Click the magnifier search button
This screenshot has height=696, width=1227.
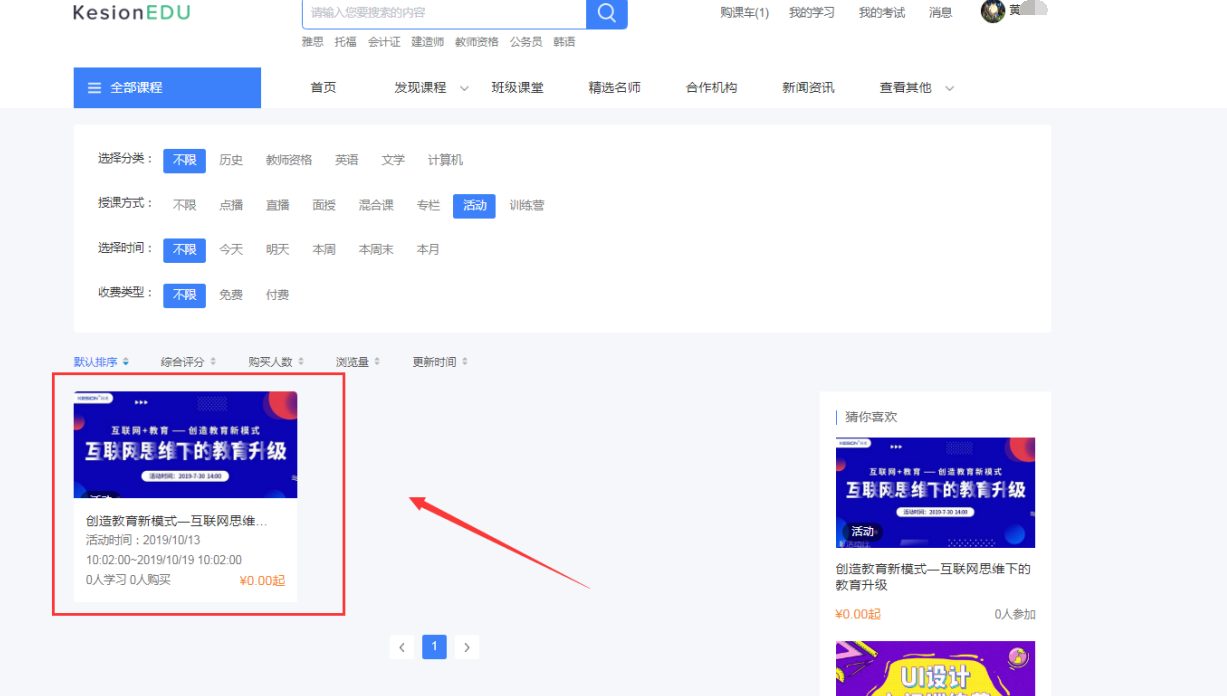point(606,13)
